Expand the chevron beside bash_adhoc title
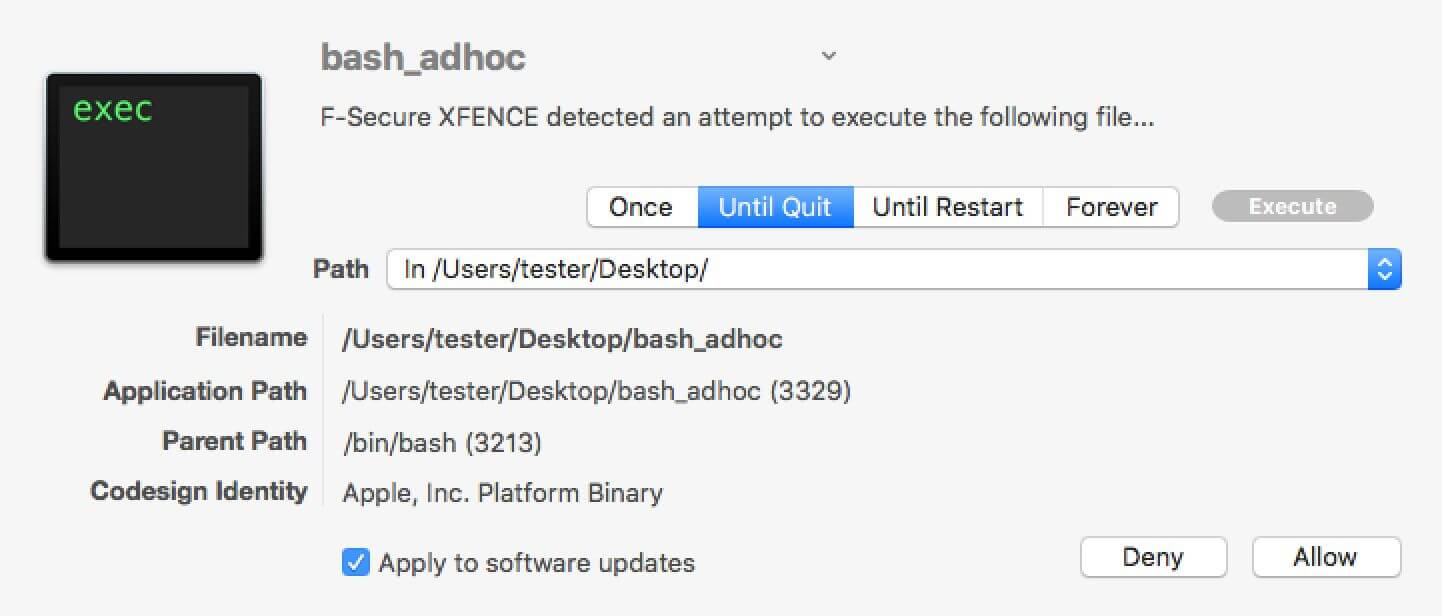 tap(828, 56)
